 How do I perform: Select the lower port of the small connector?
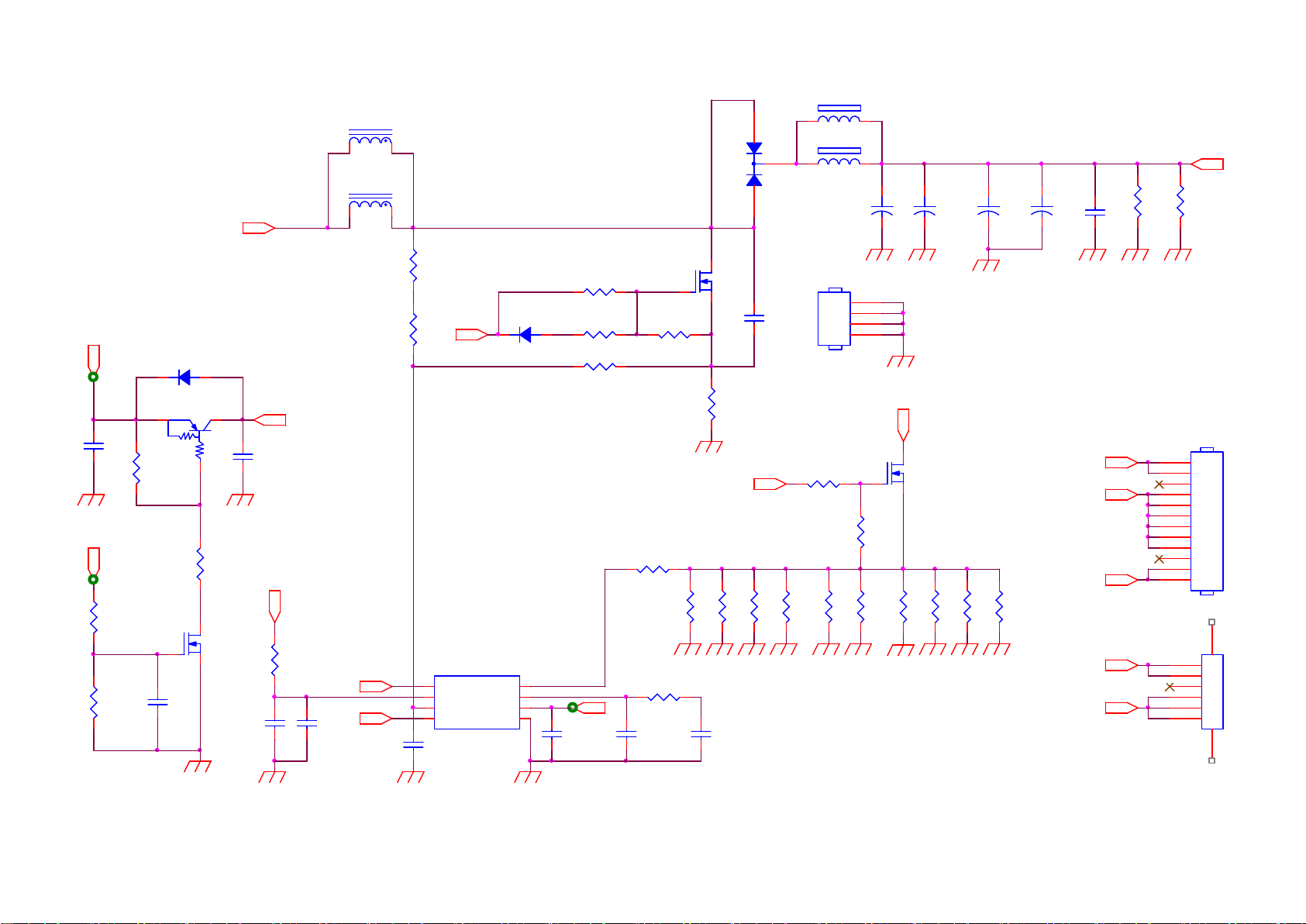coord(1122,708)
